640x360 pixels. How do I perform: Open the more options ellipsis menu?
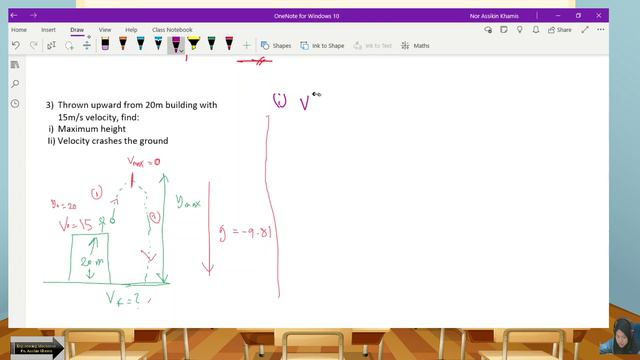(600, 30)
